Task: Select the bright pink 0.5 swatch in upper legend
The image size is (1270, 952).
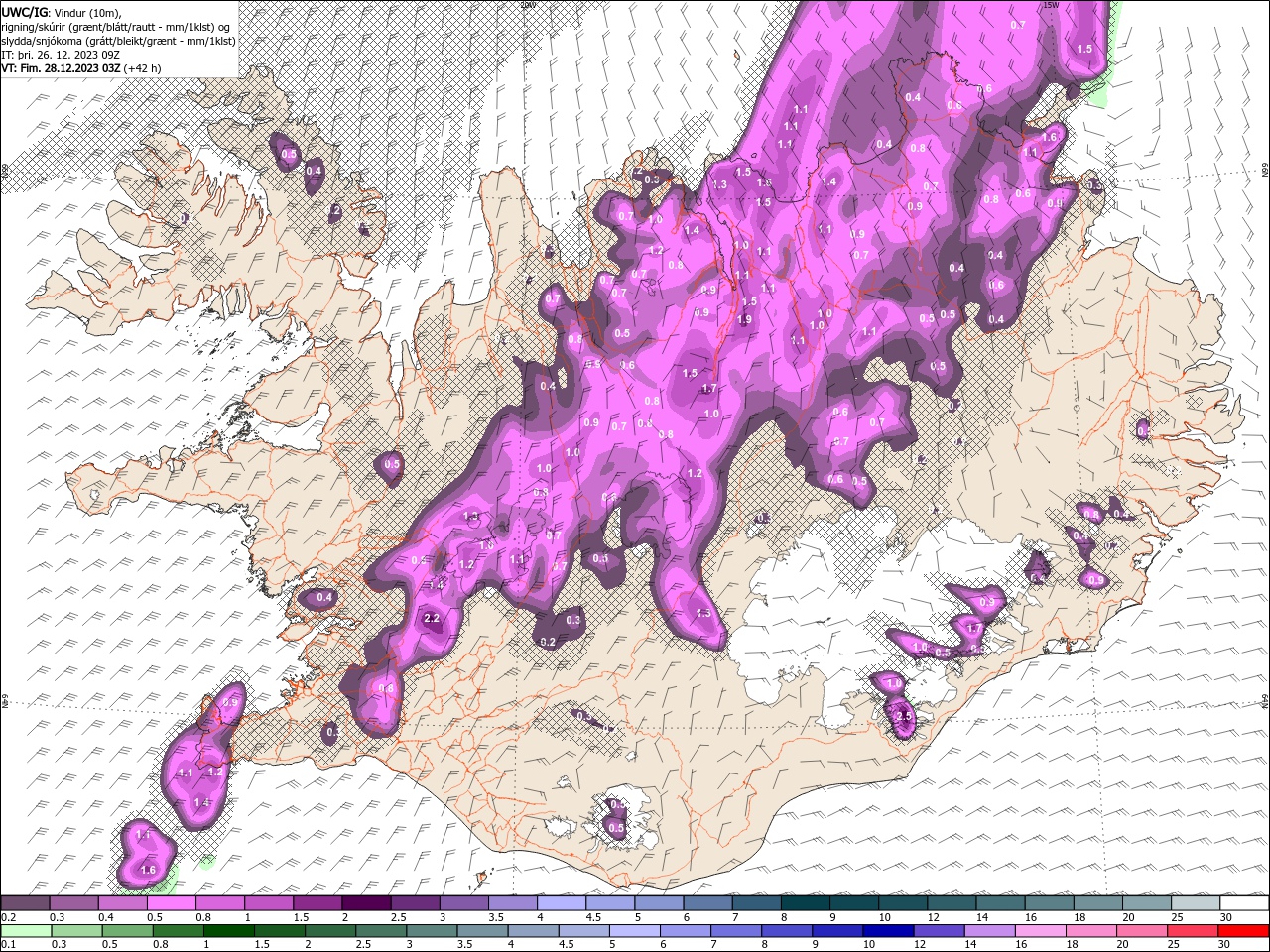Action: click(172, 903)
